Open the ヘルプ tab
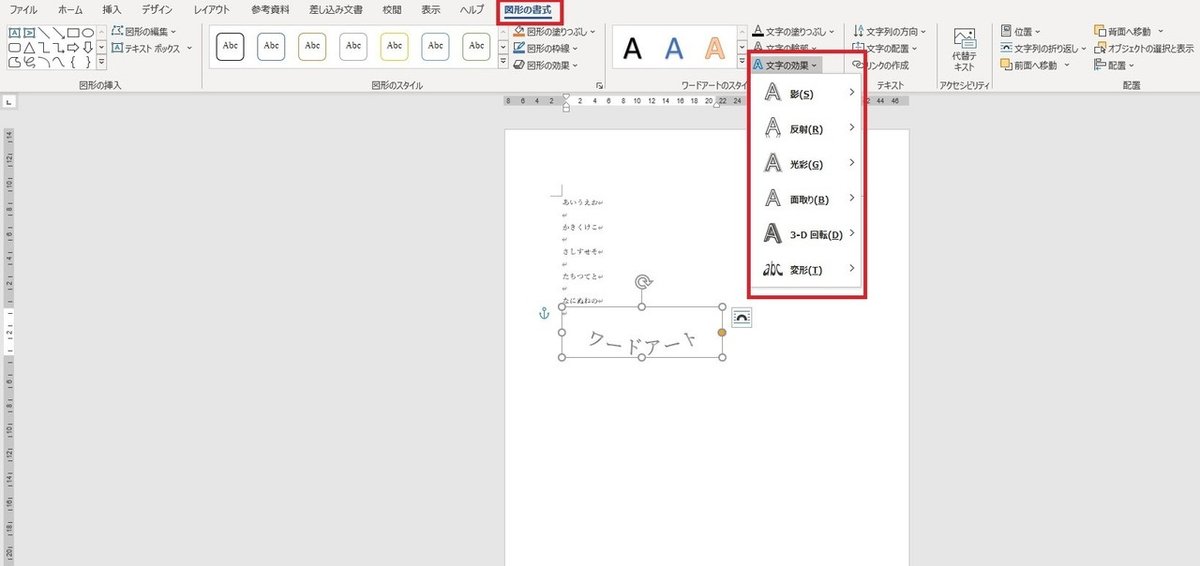The width and height of the screenshot is (1200, 566). (471, 9)
